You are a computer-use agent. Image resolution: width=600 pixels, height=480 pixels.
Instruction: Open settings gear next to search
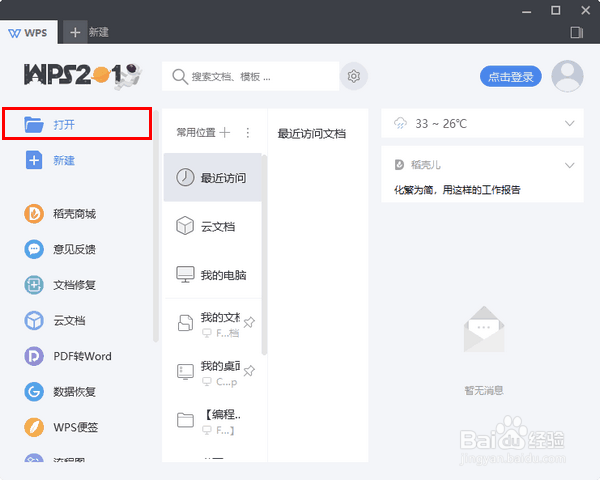(x=354, y=76)
